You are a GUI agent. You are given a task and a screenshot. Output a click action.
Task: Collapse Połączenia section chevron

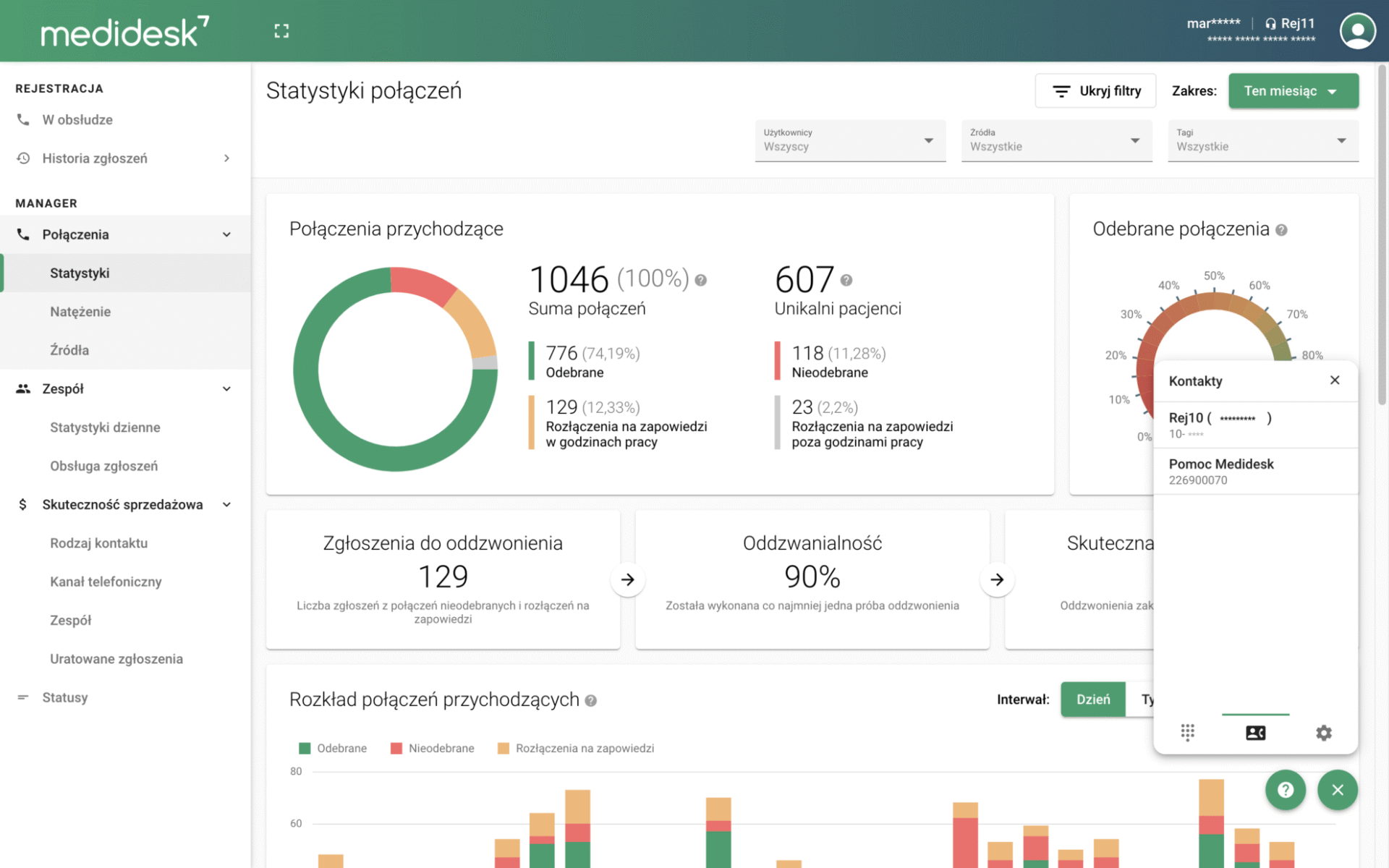[226, 234]
